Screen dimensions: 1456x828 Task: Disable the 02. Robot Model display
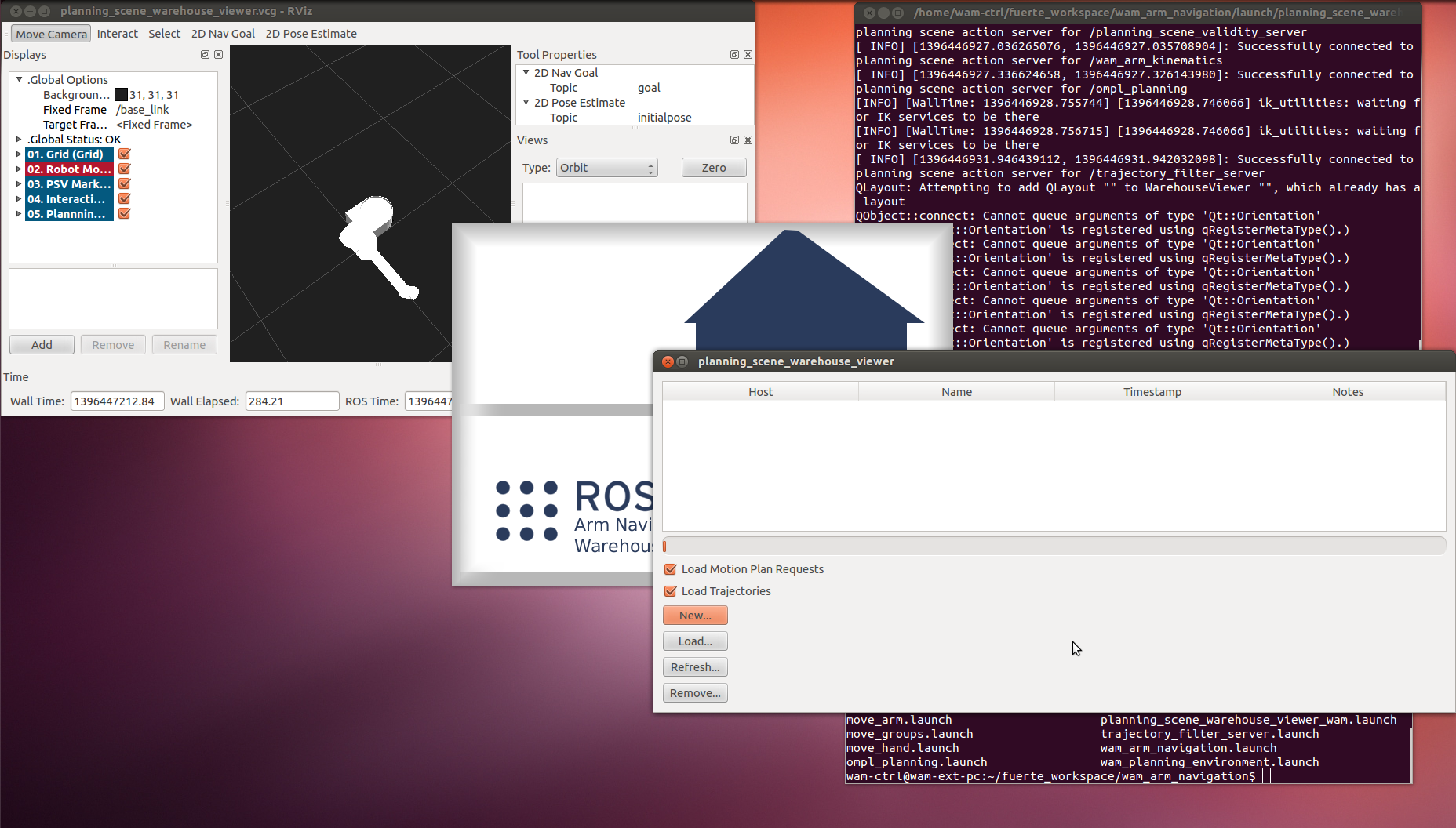[x=125, y=169]
